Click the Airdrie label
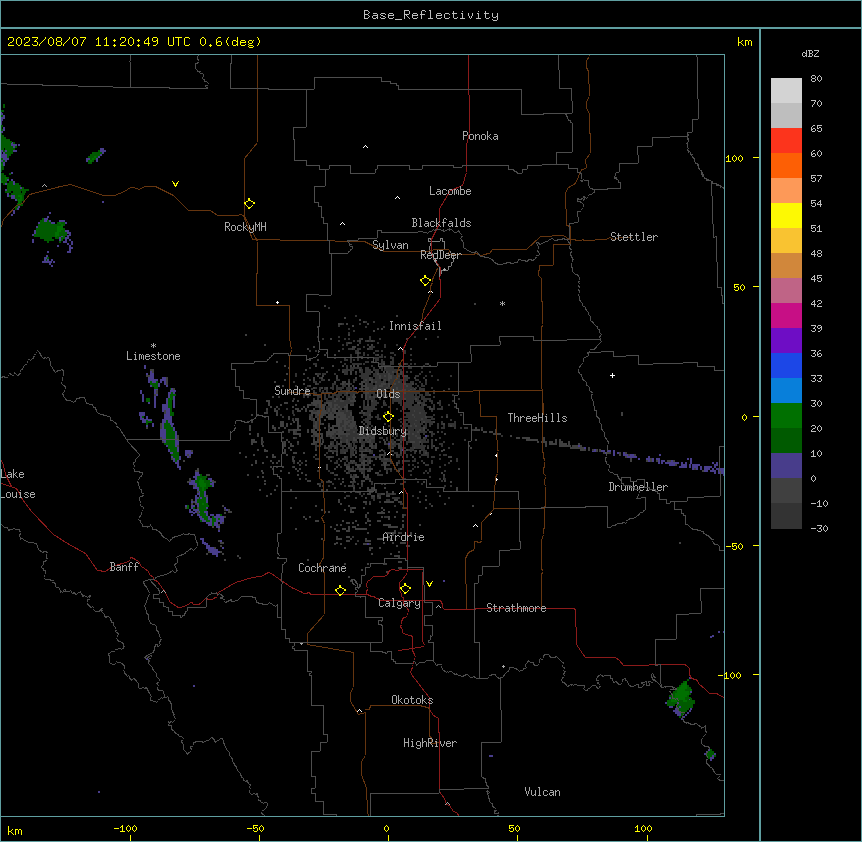862x842 pixels. point(404,537)
